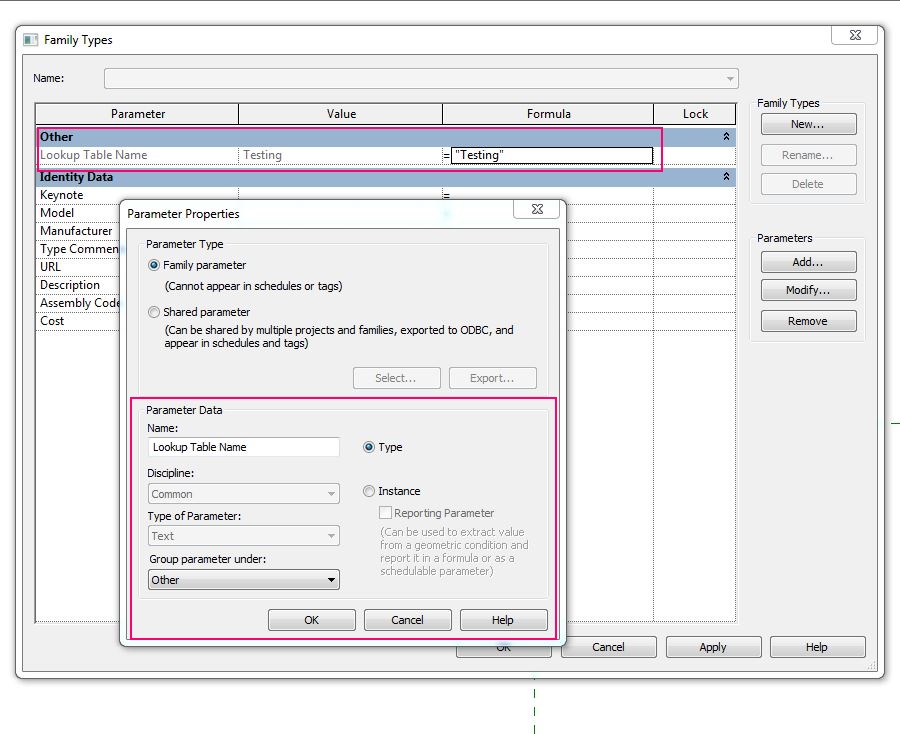Confirm Parameter Properties with OK
This screenshot has height=734, width=900.
tap(310, 619)
